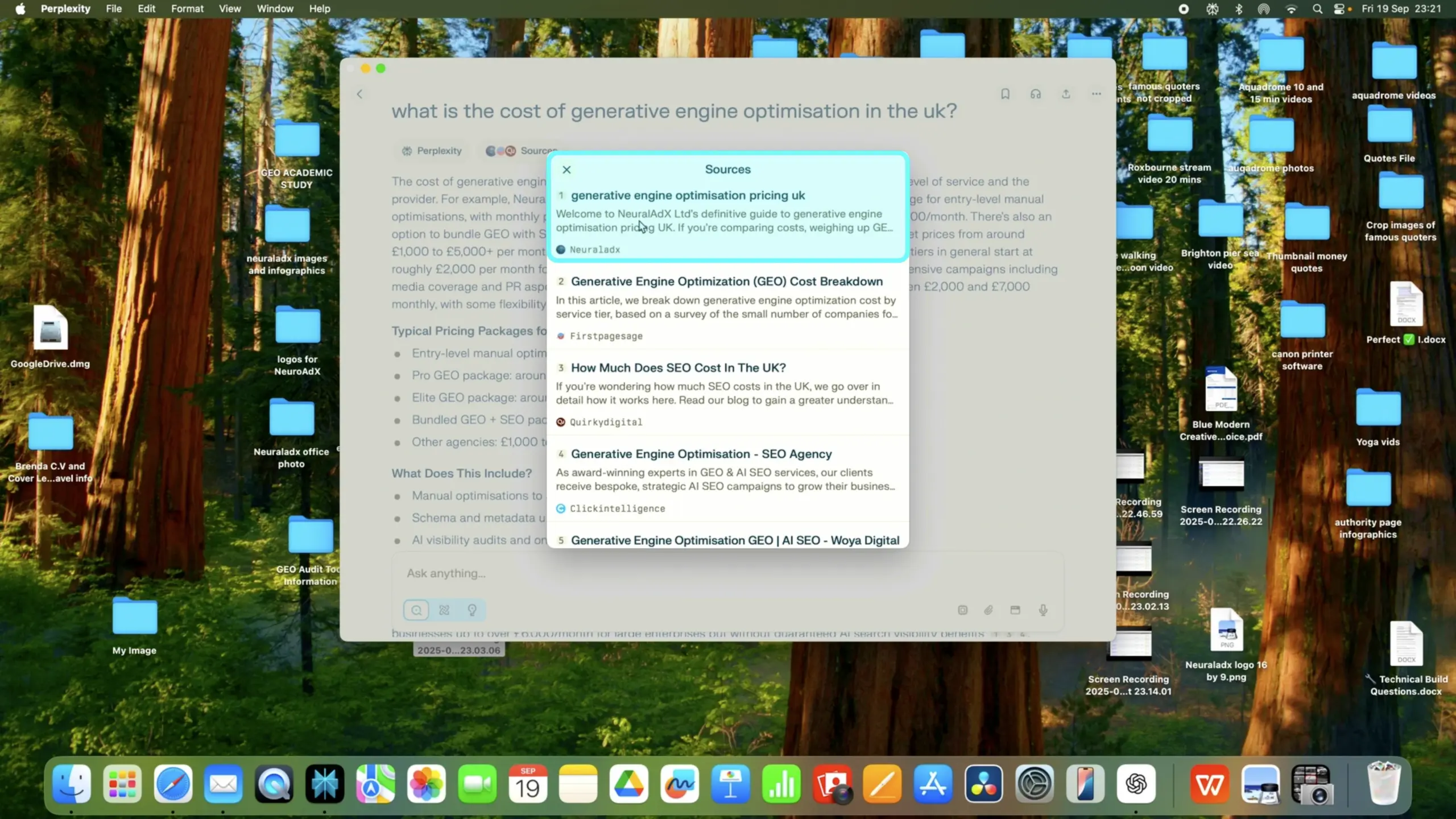This screenshot has width=1456, height=819.
Task: Open Safari from the Dock
Action: (x=173, y=784)
